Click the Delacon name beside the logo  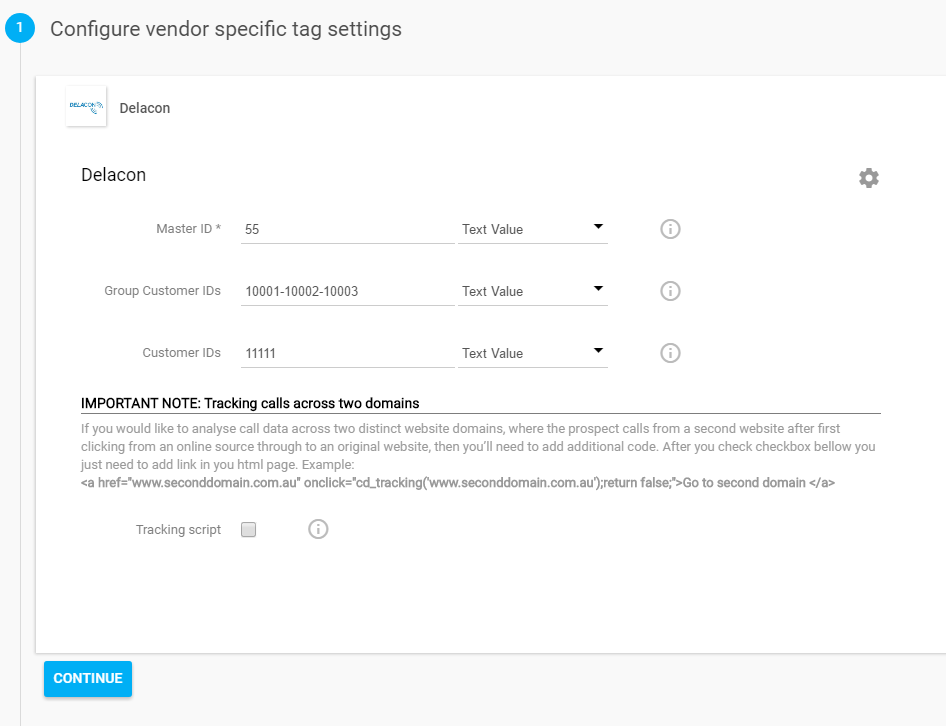click(145, 108)
